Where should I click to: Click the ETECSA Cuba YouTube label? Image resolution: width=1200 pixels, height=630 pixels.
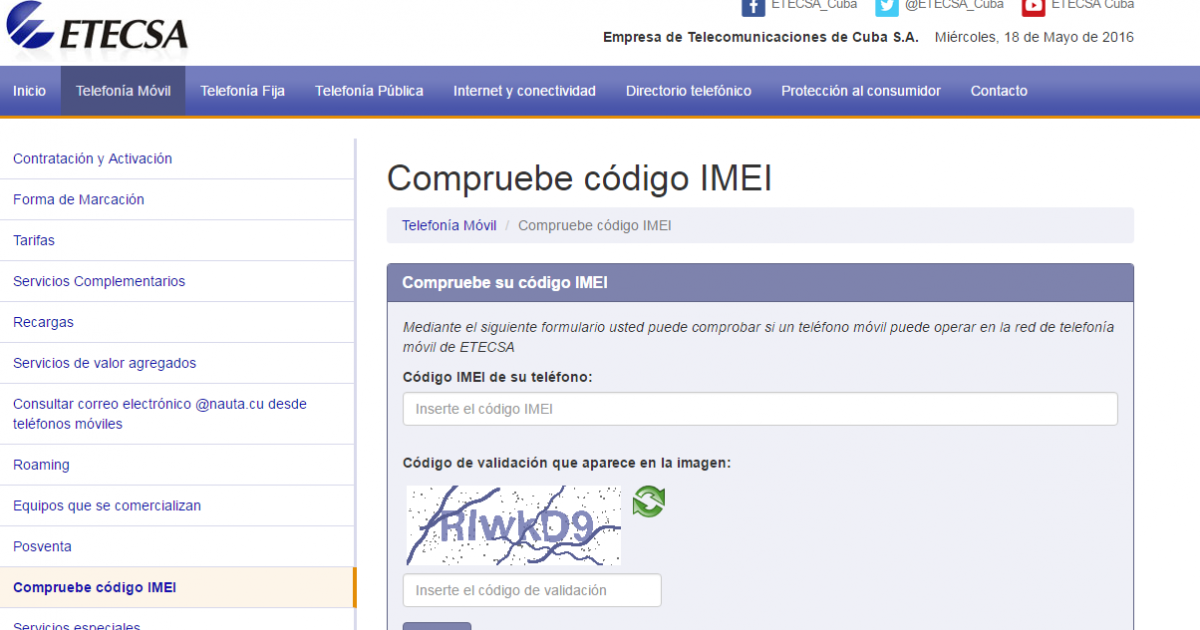pos(1093,5)
